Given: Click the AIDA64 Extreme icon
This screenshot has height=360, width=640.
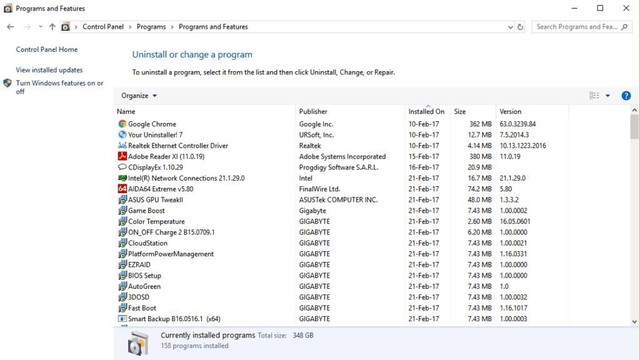Looking at the screenshot, I should (x=122, y=189).
